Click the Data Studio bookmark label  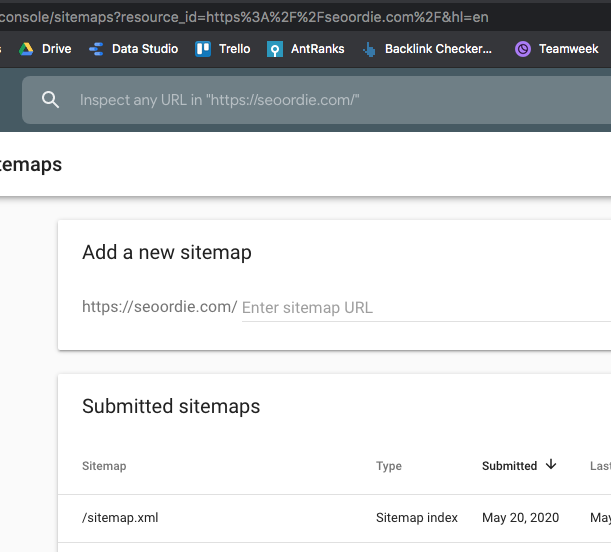pyautogui.click(x=145, y=49)
